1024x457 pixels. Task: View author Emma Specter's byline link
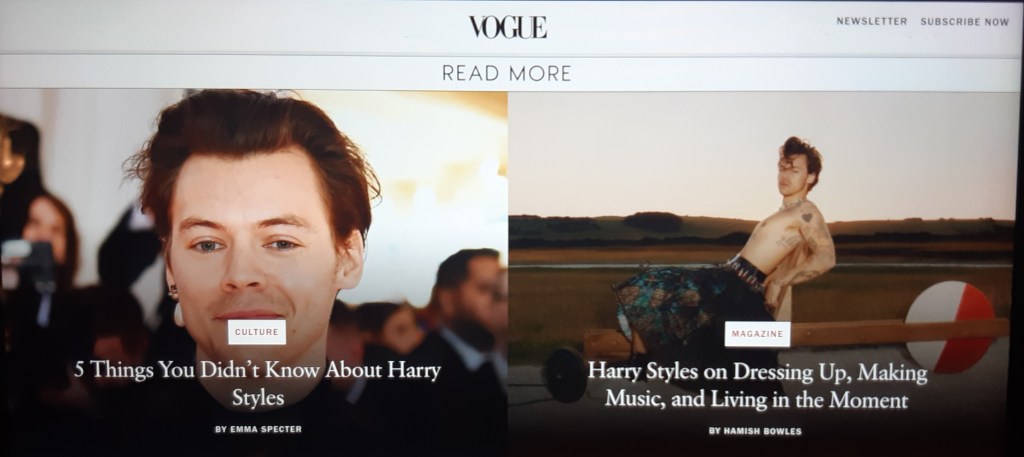[258, 429]
